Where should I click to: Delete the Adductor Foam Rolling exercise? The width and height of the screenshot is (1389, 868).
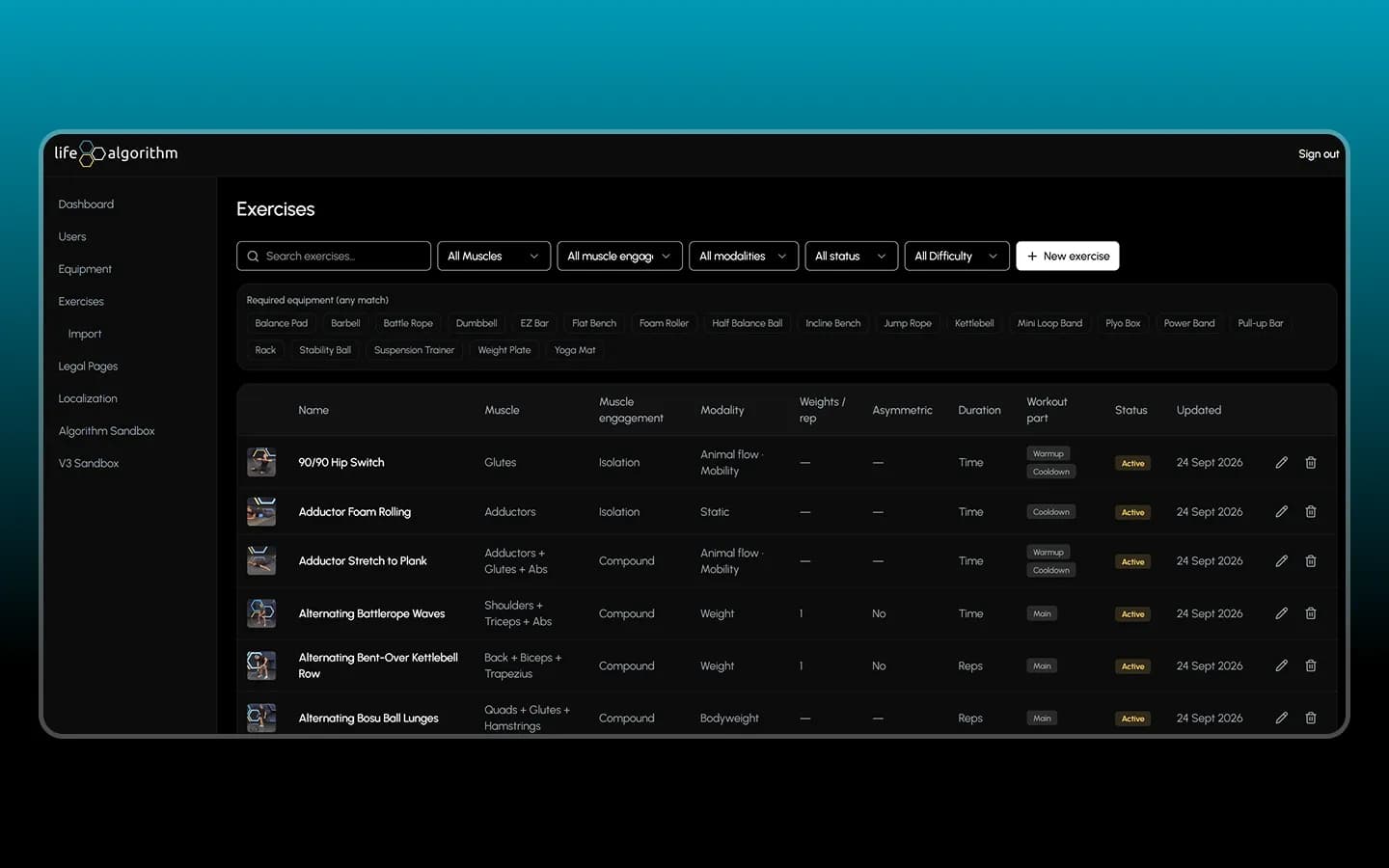(1311, 512)
